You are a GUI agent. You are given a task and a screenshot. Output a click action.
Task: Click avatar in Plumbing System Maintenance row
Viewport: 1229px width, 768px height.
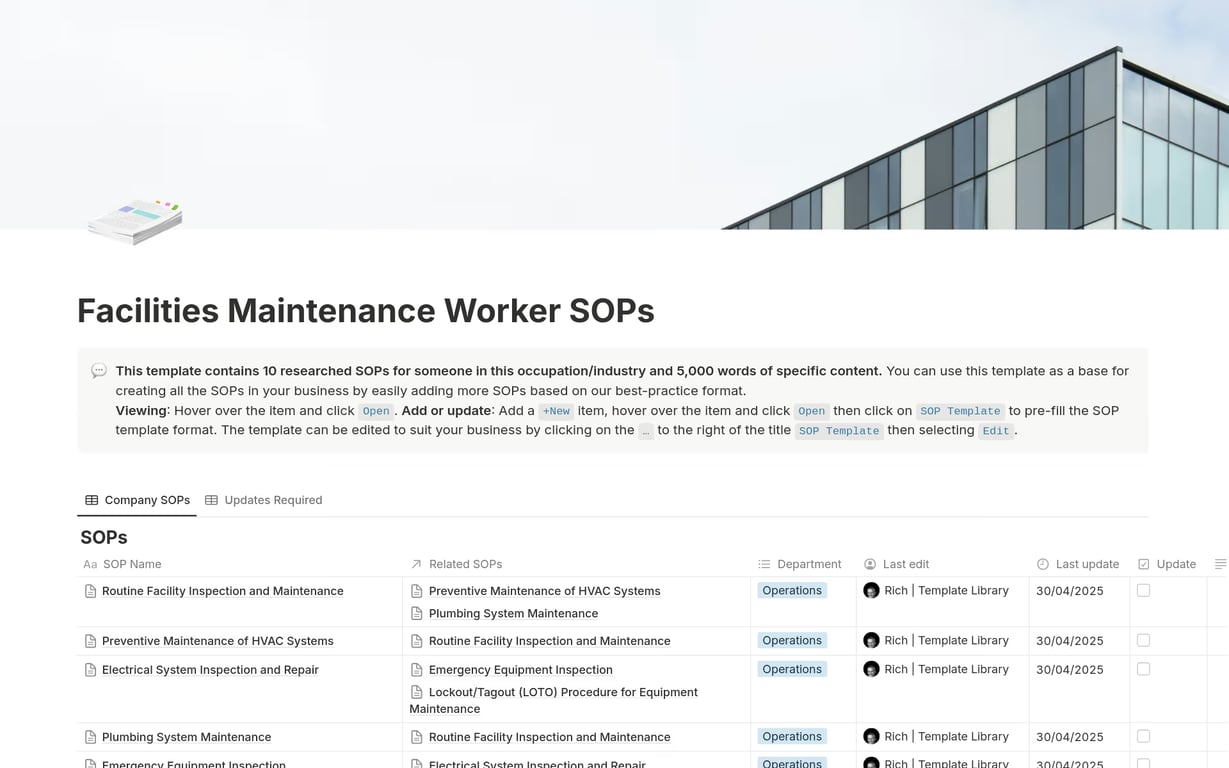click(x=871, y=736)
